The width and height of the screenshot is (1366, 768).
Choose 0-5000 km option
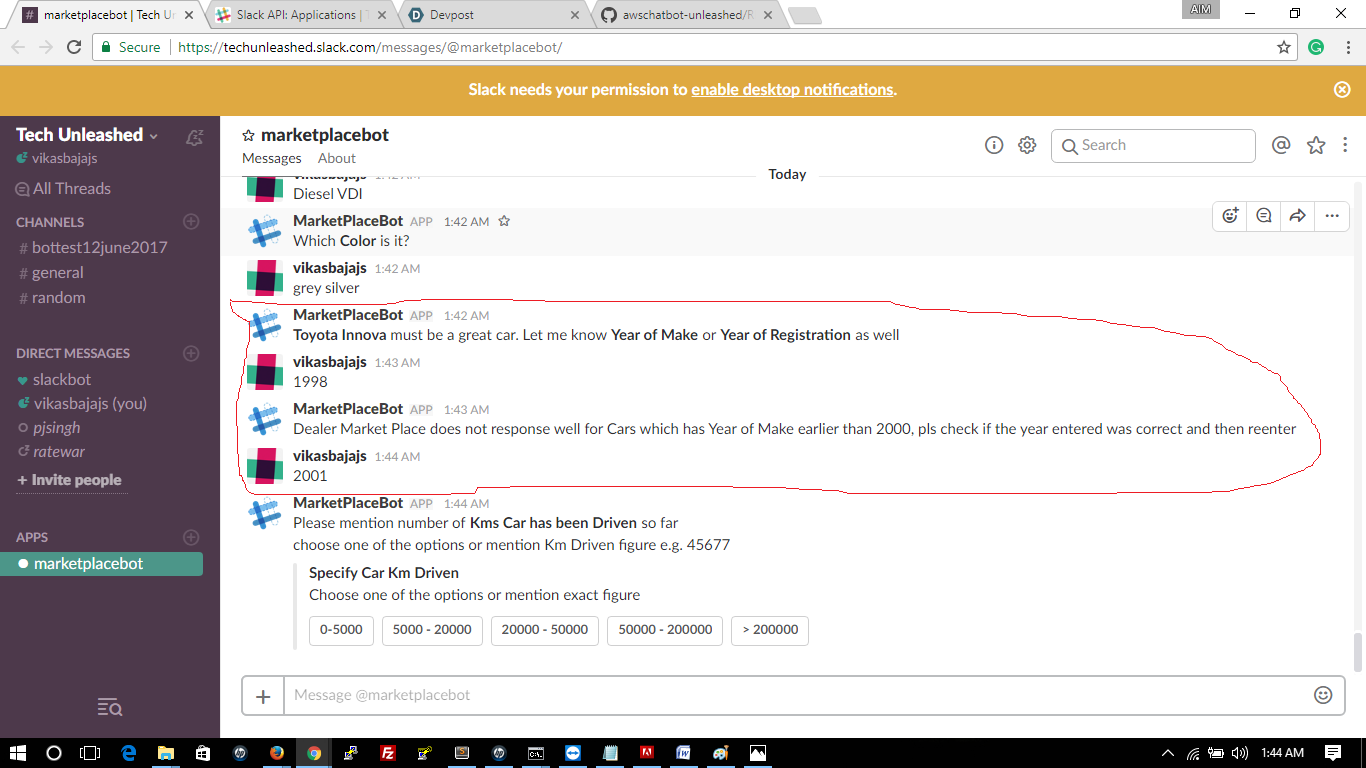pos(341,630)
